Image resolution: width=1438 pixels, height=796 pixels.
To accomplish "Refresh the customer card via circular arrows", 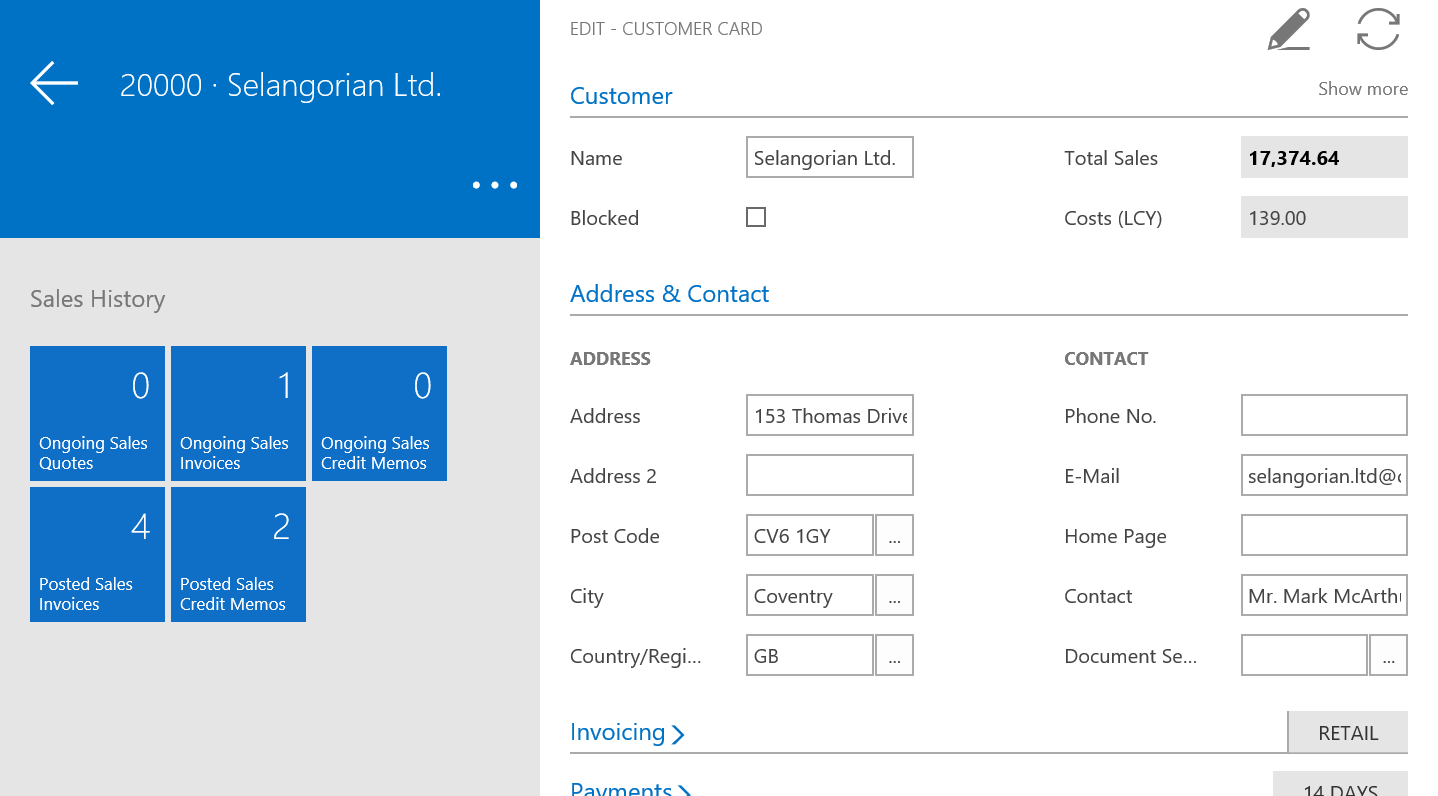I will pos(1378,29).
